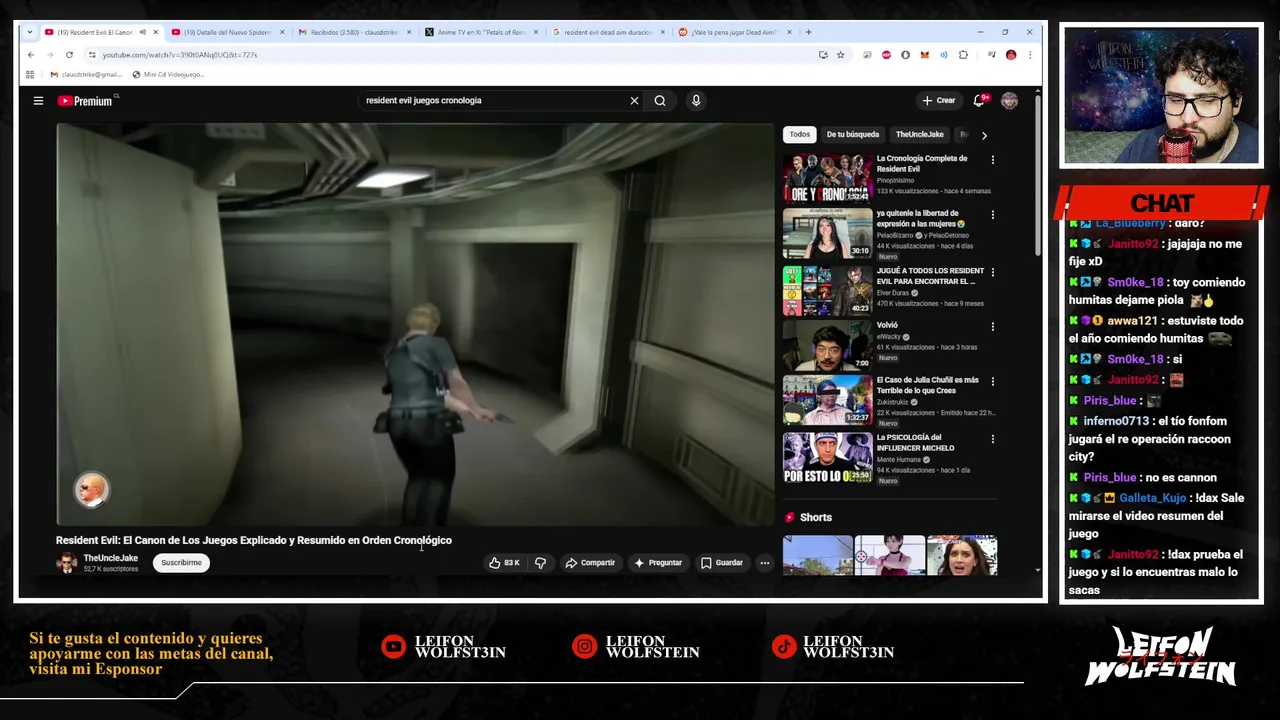
Task: Select the Todos filter chip
Action: click(800, 134)
